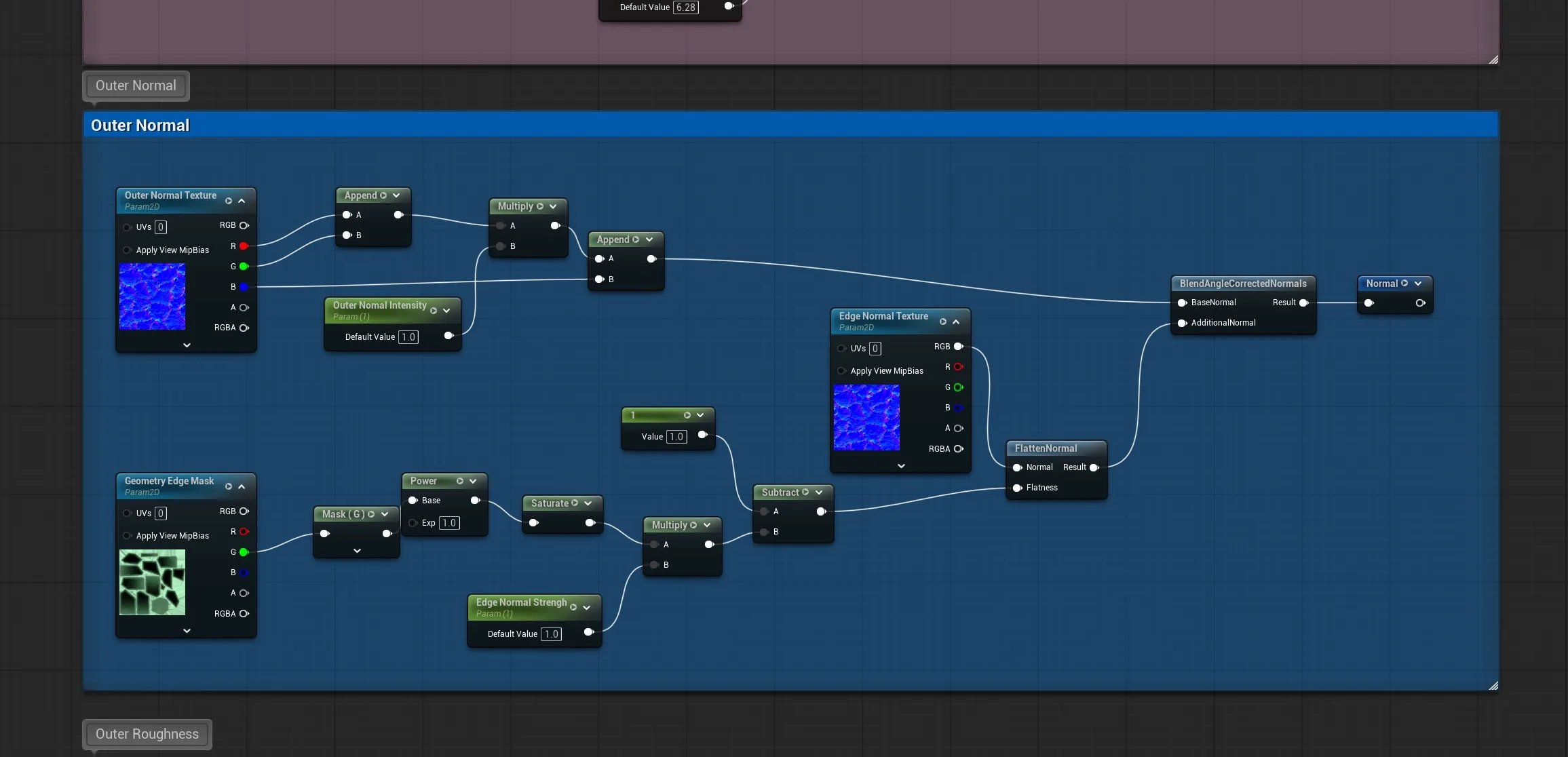Click RGBA output pin on Outer Normal Texture

244,328
